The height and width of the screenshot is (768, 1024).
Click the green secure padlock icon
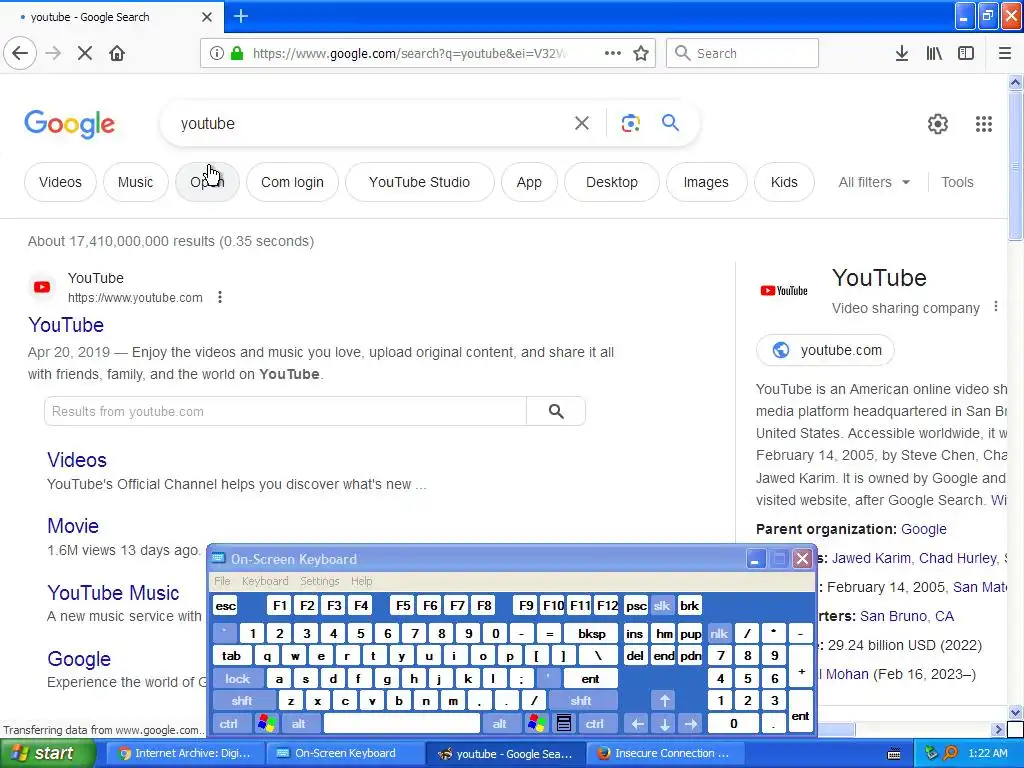[x=237, y=53]
